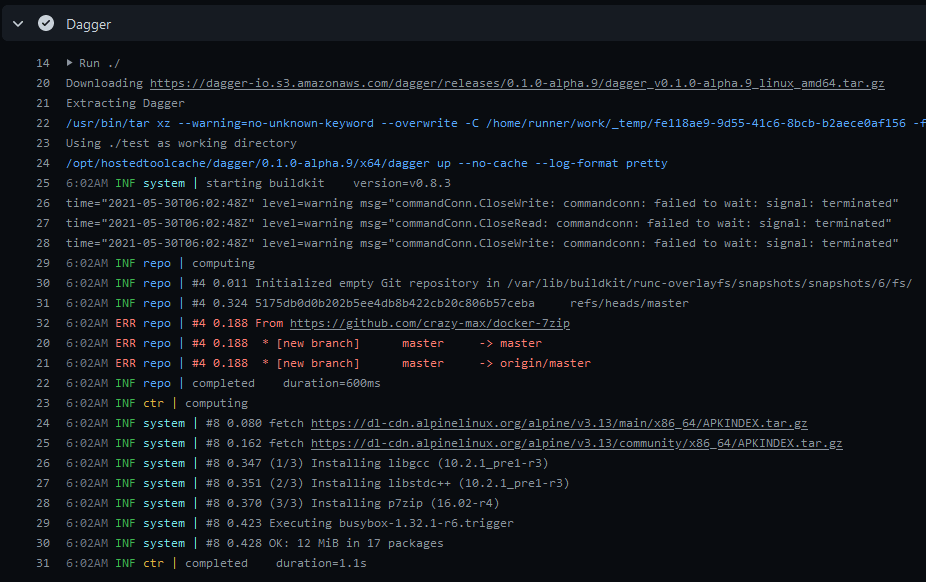Screen dimensions: 926x582
Task: Click the Dagger step title
Action: [89, 24]
